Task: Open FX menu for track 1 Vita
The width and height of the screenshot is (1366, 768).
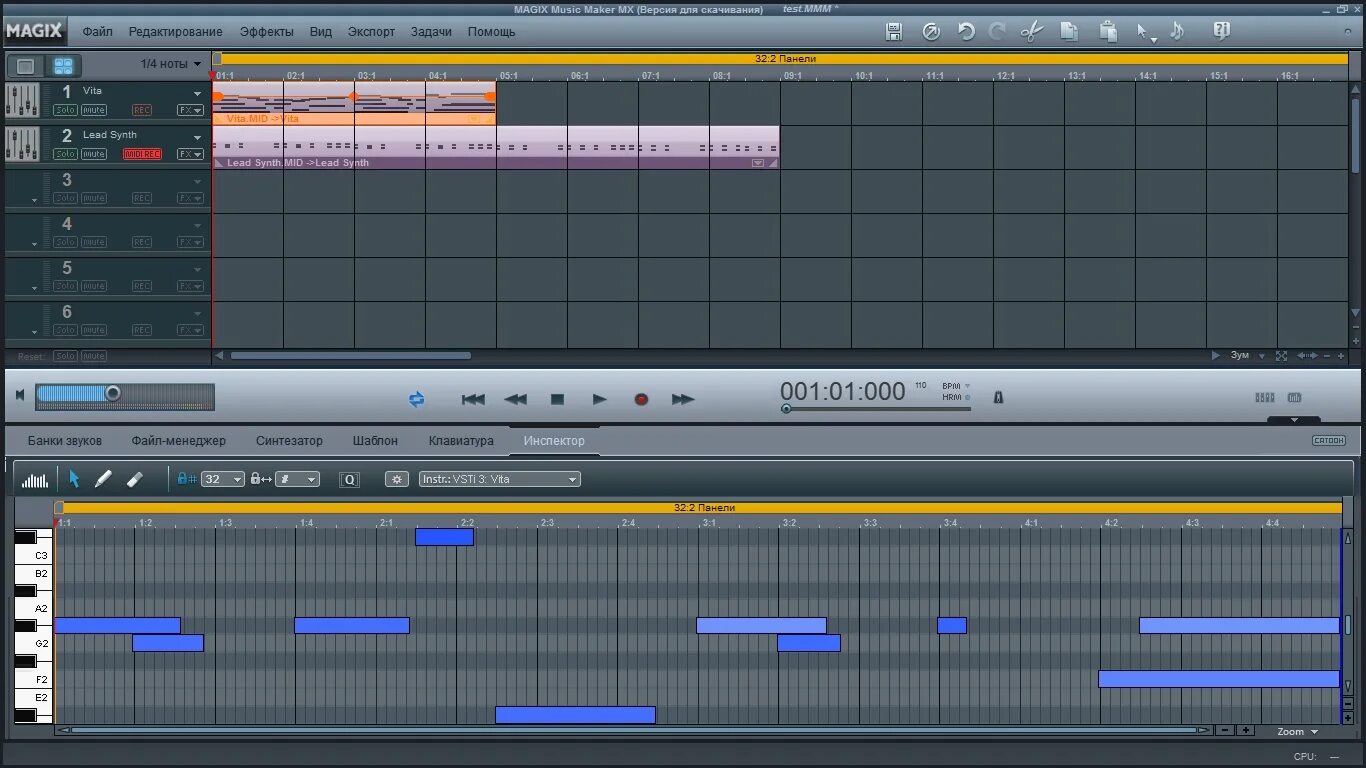Action: pos(190,110)
